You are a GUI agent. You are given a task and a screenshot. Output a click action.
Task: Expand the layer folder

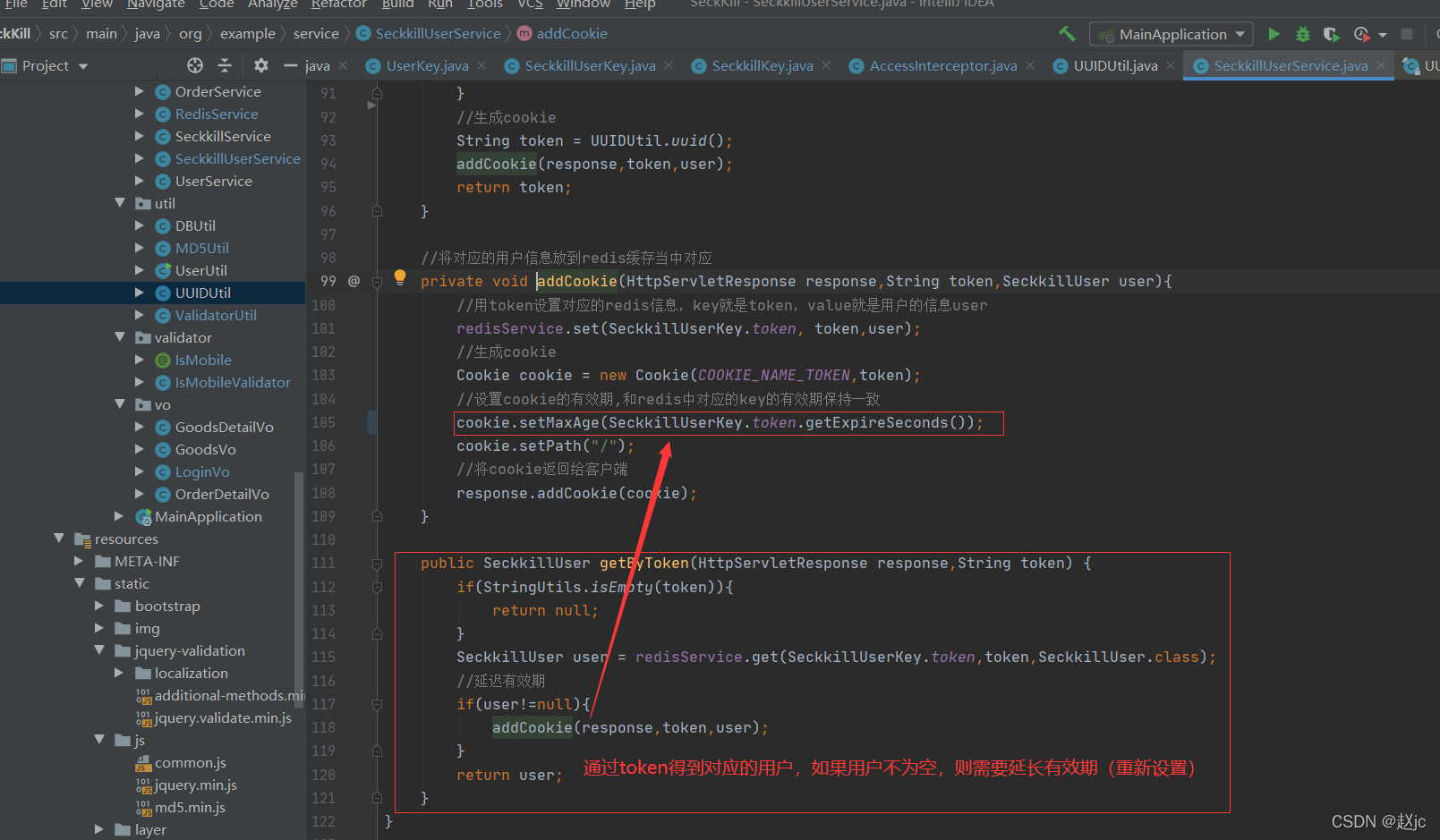coord(99,829)
